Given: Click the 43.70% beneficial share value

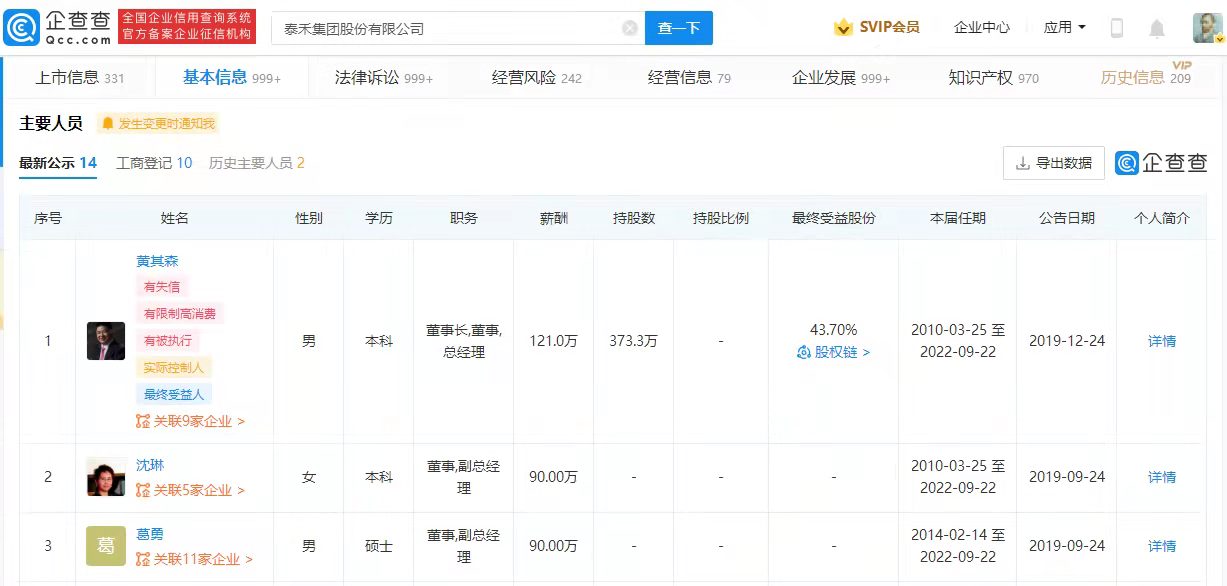Looking at the screenshot, I should click(833, 330).
